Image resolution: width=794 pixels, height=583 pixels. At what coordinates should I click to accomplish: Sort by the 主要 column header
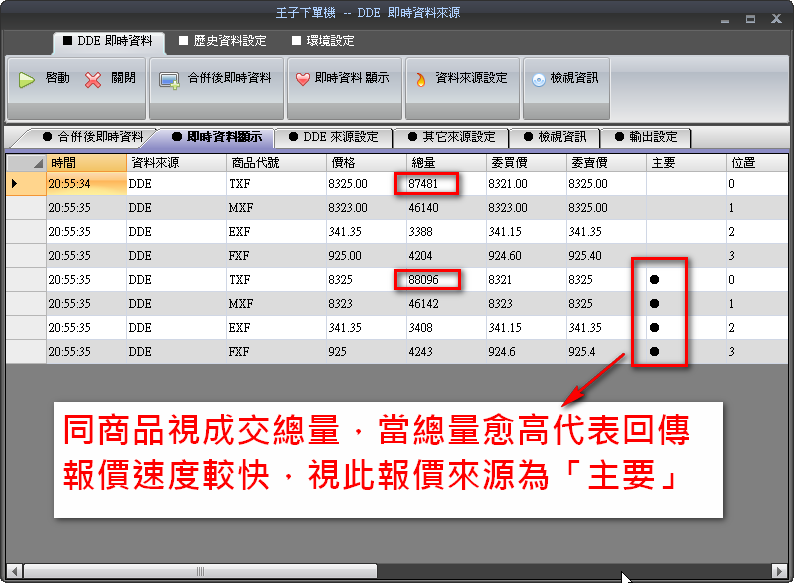(x=687, y=163)
